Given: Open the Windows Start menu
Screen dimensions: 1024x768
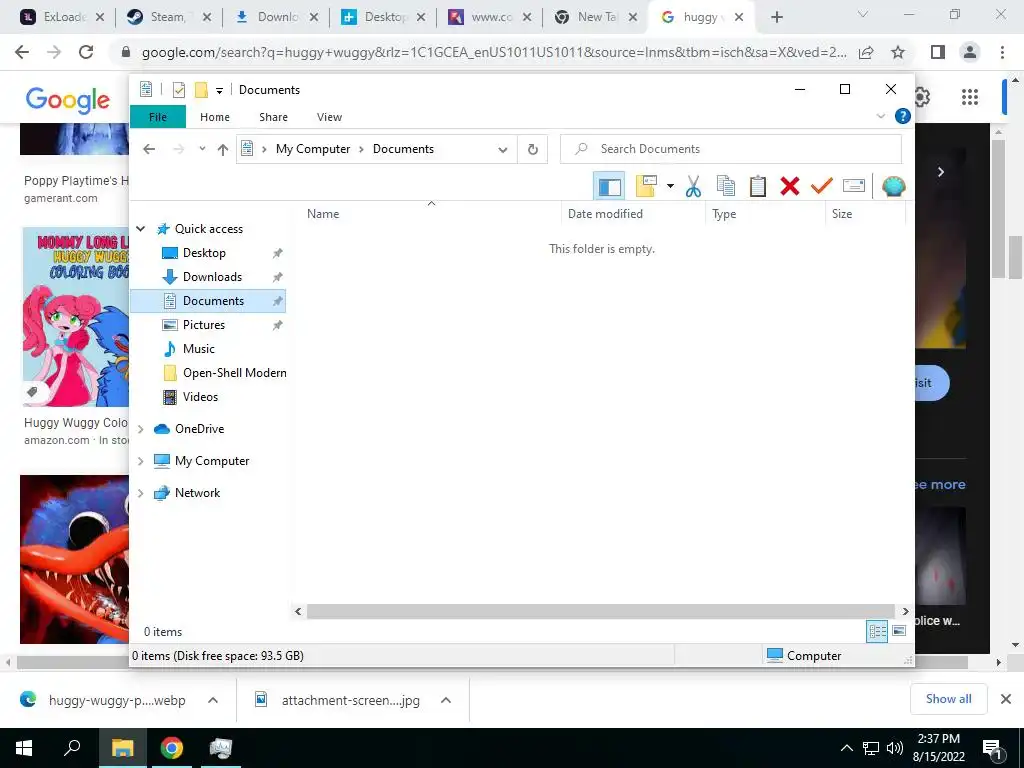Looking at the screenshot, I should pyautogui.click(x=24, y=748).
